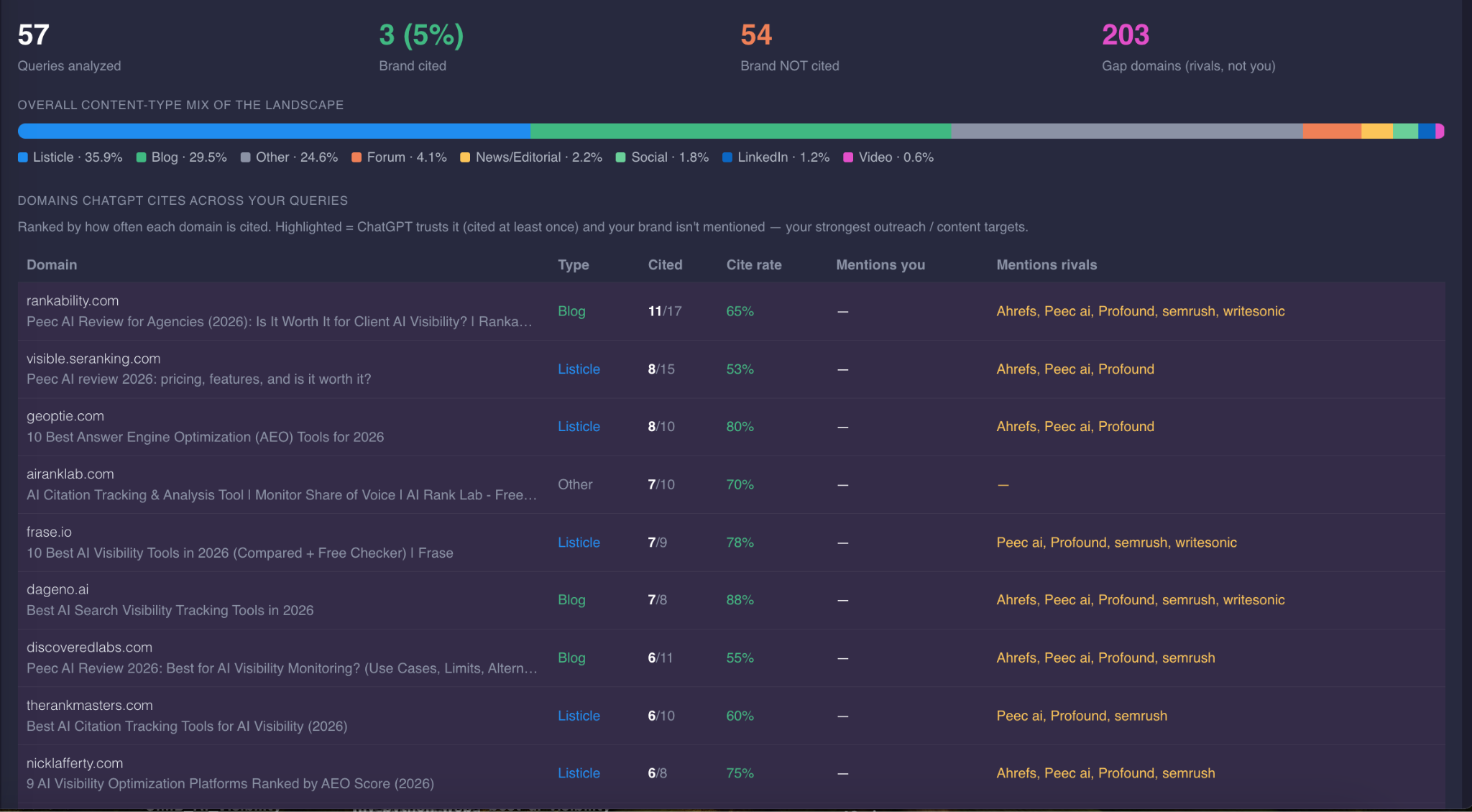The width and height of the screenshot is (1472, 812).
Task: Click rivals list in the therankmasters.com row
Action: point(1082,716)
